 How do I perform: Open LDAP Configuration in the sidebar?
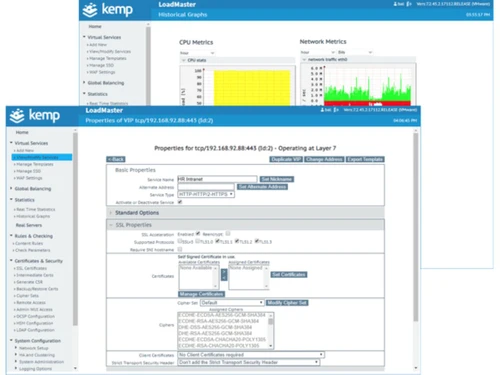pos(34,330)
